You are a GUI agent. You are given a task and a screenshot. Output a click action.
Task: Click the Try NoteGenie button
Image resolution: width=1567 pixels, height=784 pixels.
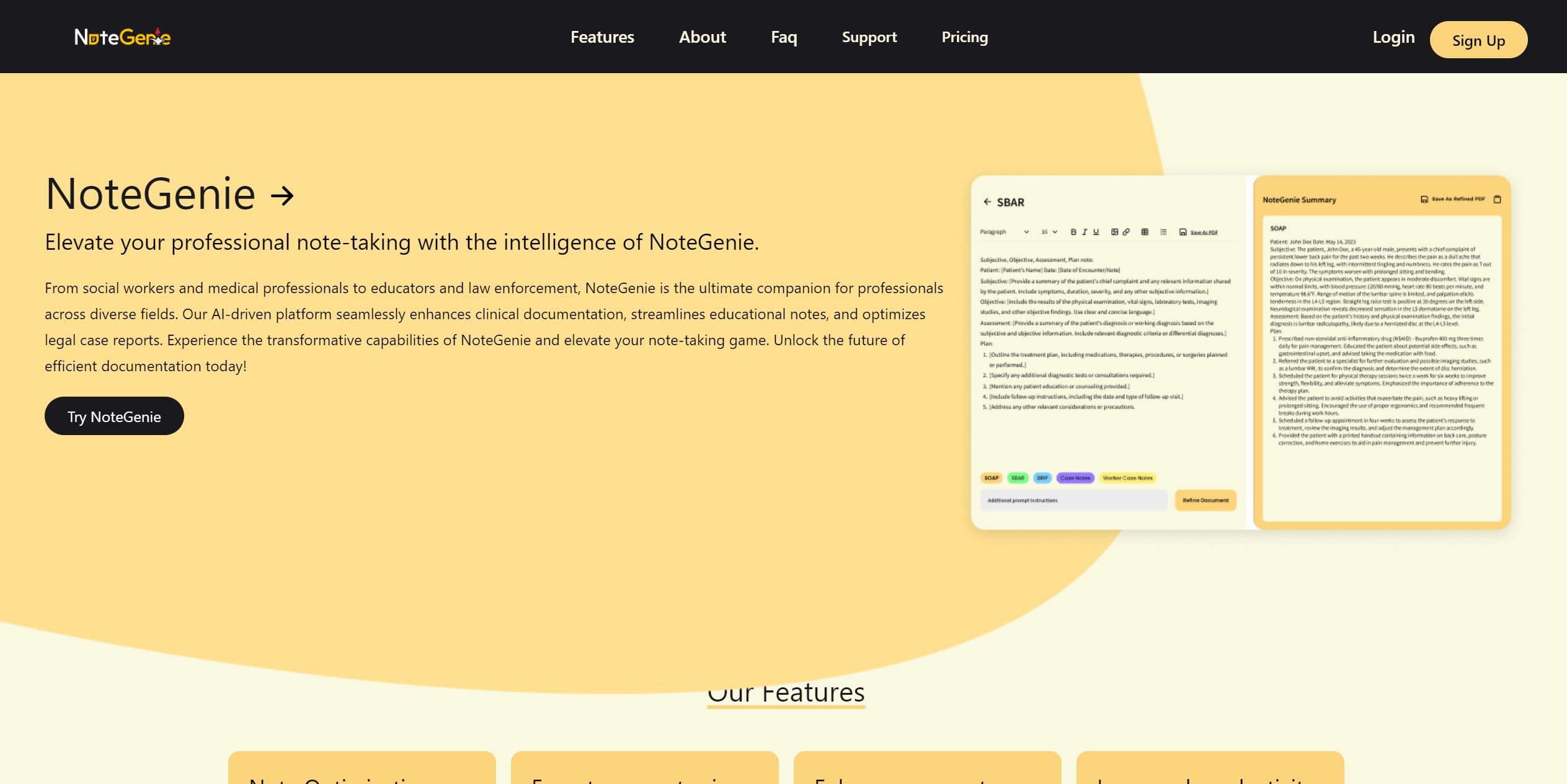click(x=114, y=415)
